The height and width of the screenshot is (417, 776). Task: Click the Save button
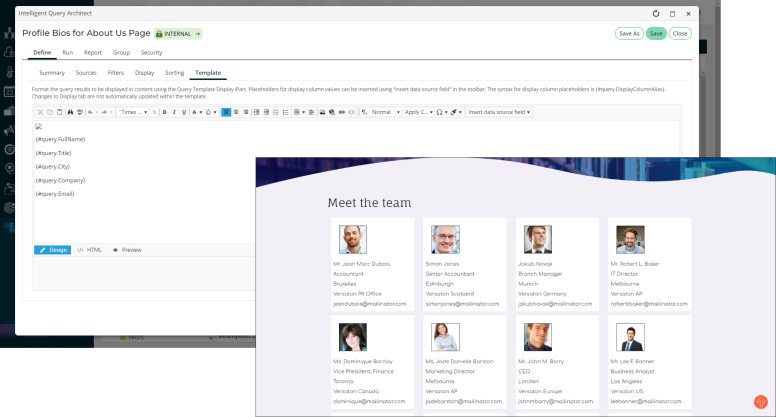(655, 33)
